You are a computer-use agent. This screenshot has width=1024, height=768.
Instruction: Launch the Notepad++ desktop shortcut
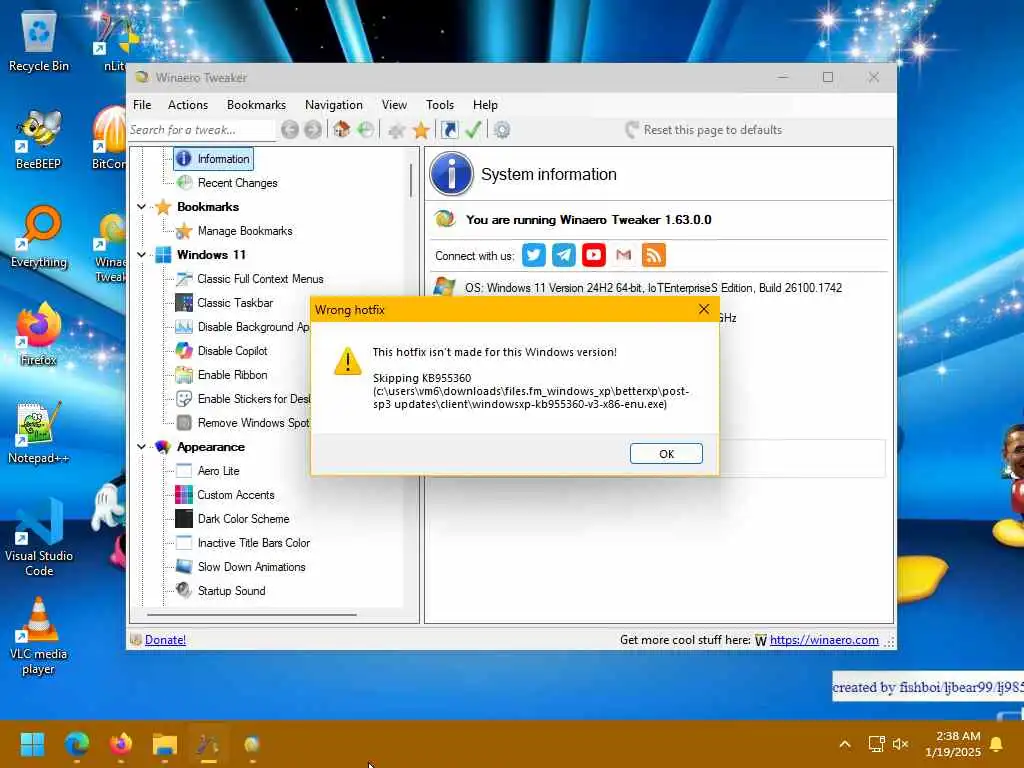(x=39, y=433)
